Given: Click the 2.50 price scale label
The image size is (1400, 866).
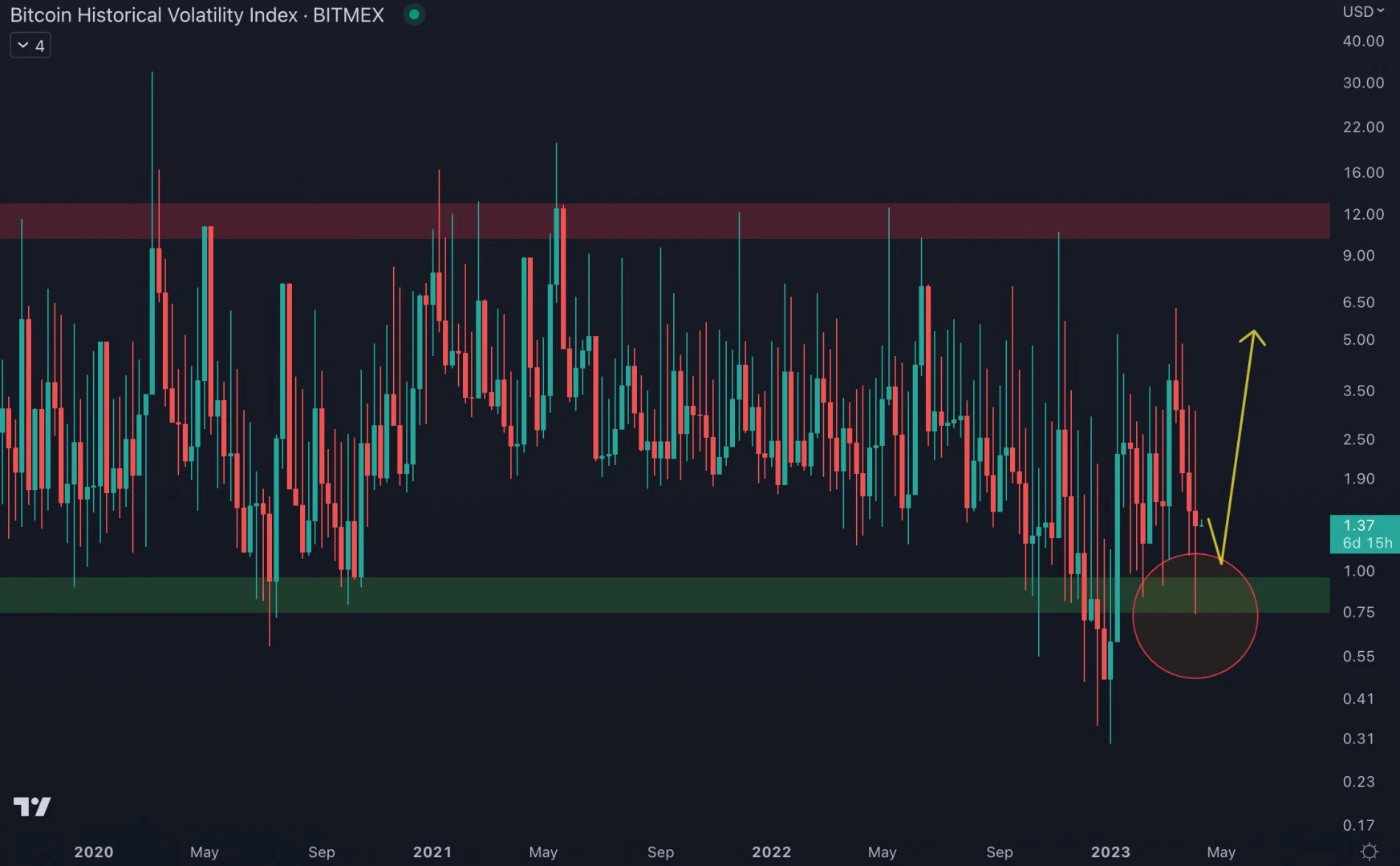Looking at the screenshot, I should (1359, 439).
